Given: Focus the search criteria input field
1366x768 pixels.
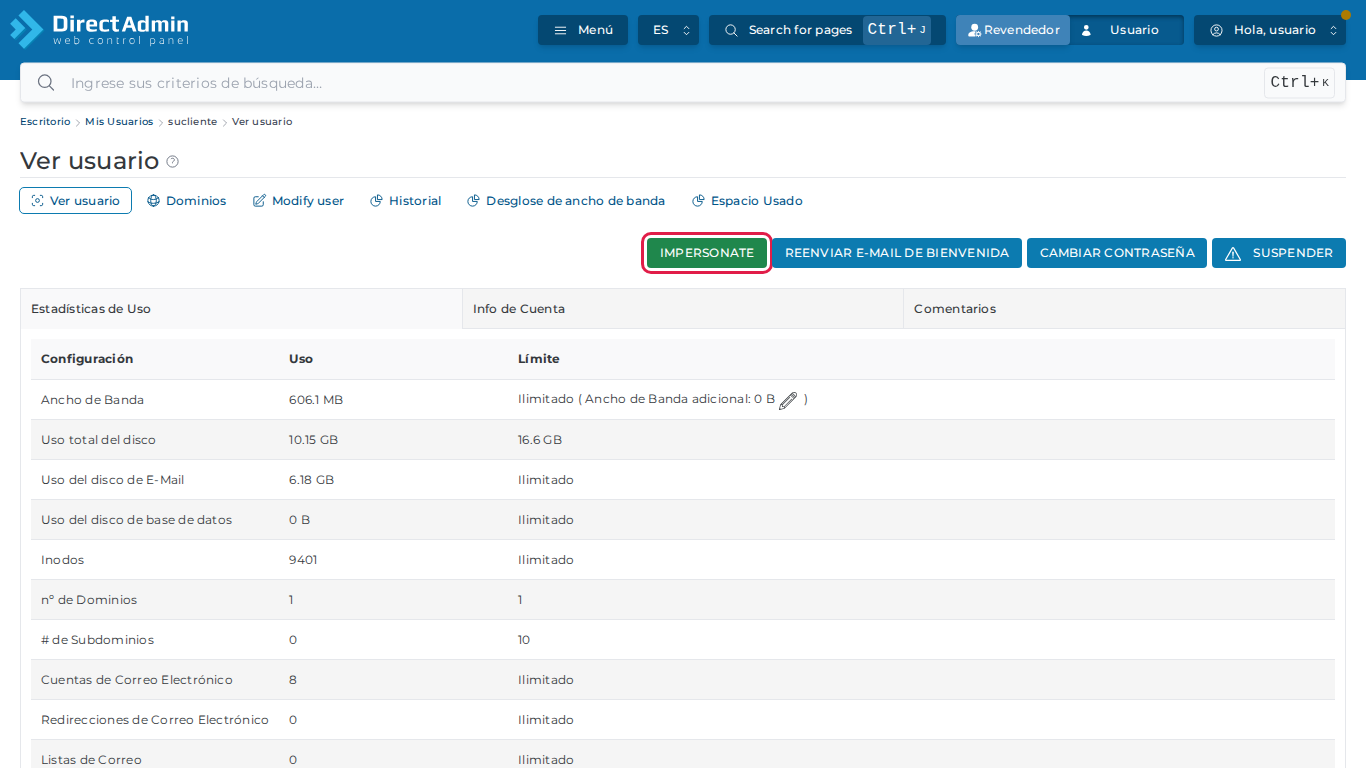Looking at the screenshot, I should (660, 83).
